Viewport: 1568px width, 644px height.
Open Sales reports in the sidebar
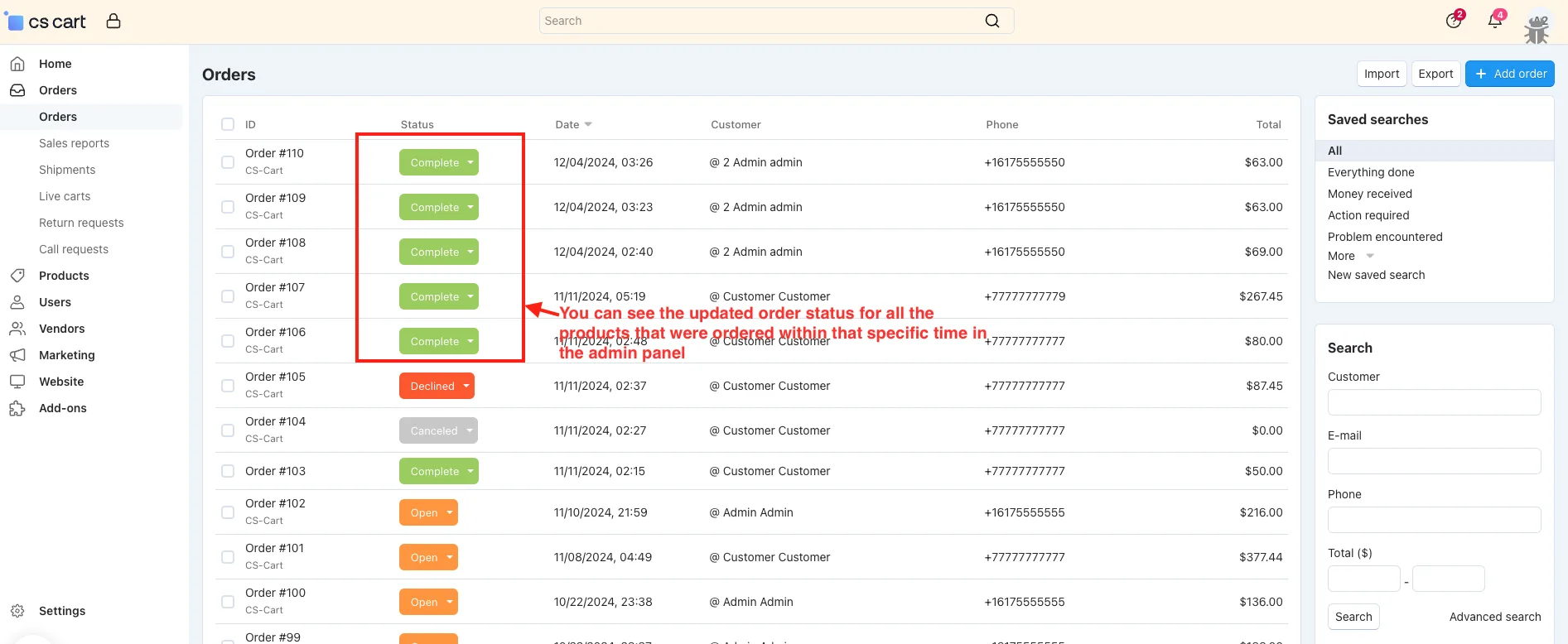(74, 143)
